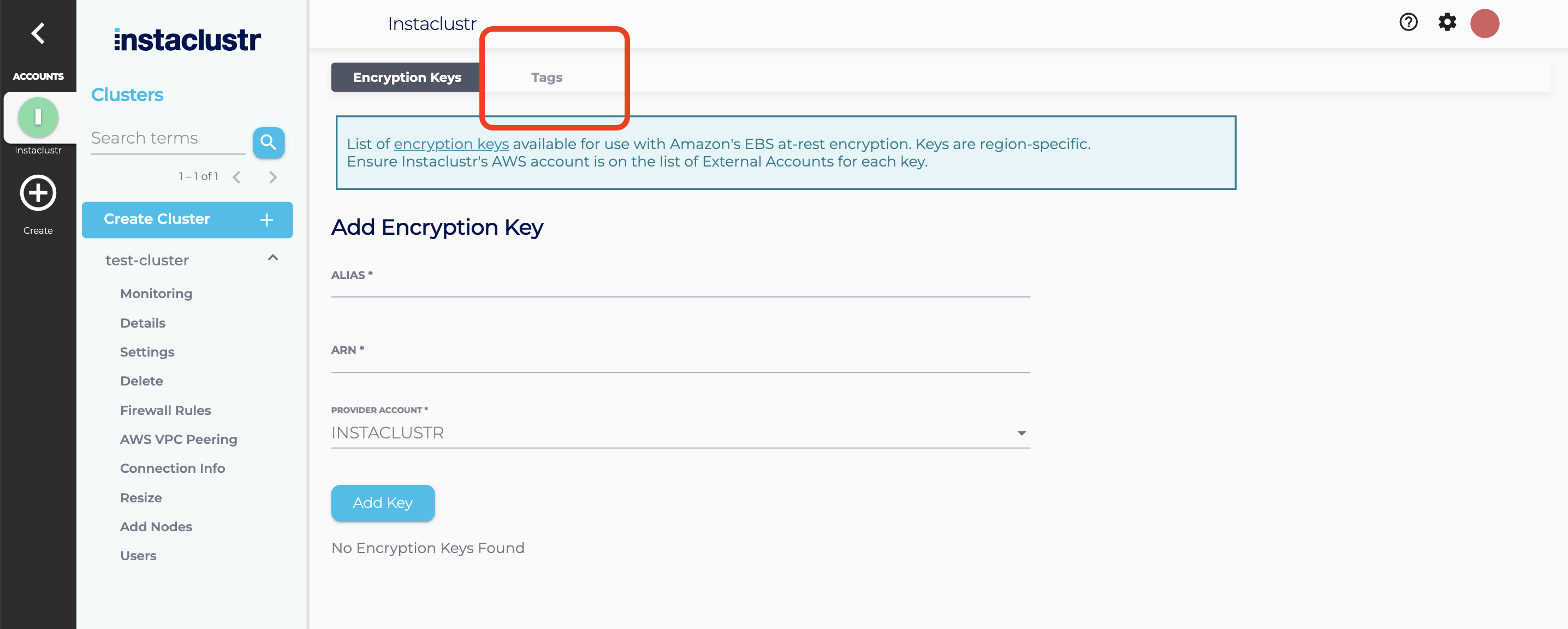
Task: Click the Create plus icon in sidebar
Action: [38, 192]
